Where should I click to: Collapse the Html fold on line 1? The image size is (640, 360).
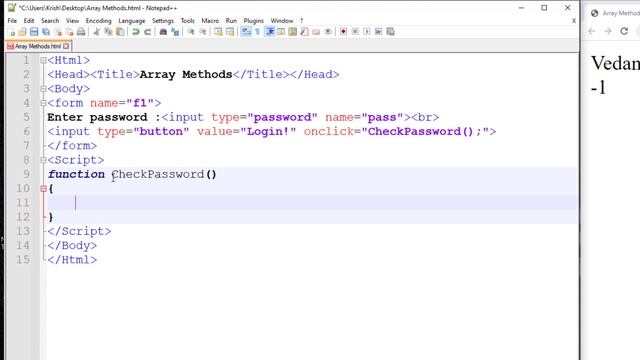[43, 60]
